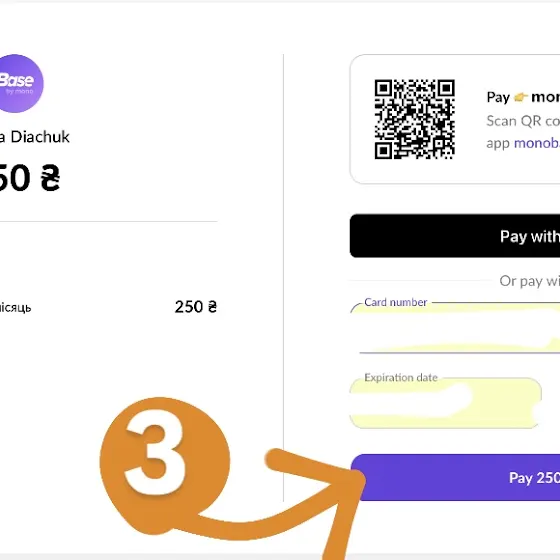Viewport: 560px width, 560px height.
Task: Click the QR code image
Action: click(x=414, y=119)
